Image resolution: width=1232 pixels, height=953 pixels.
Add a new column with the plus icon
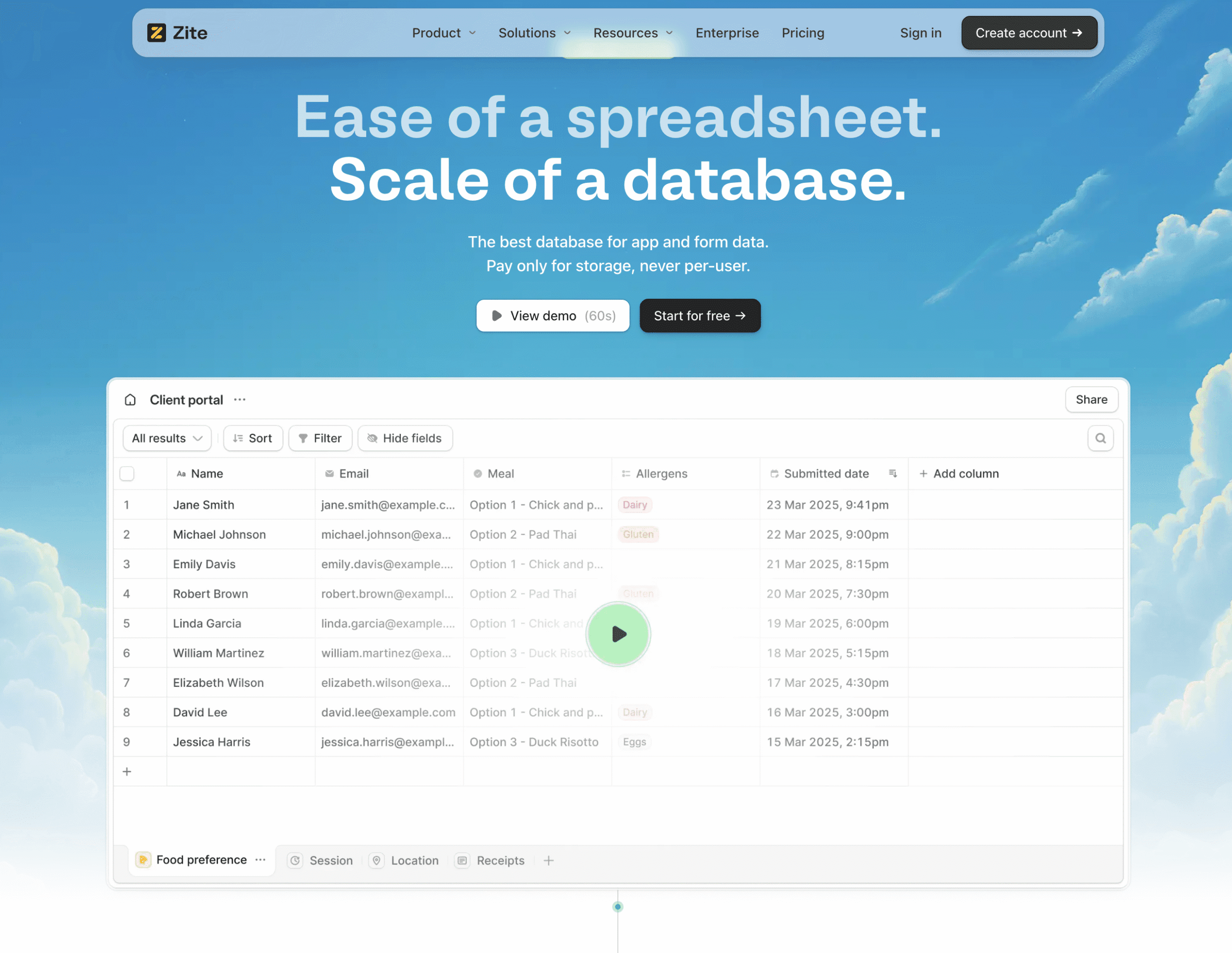(923, 474)
